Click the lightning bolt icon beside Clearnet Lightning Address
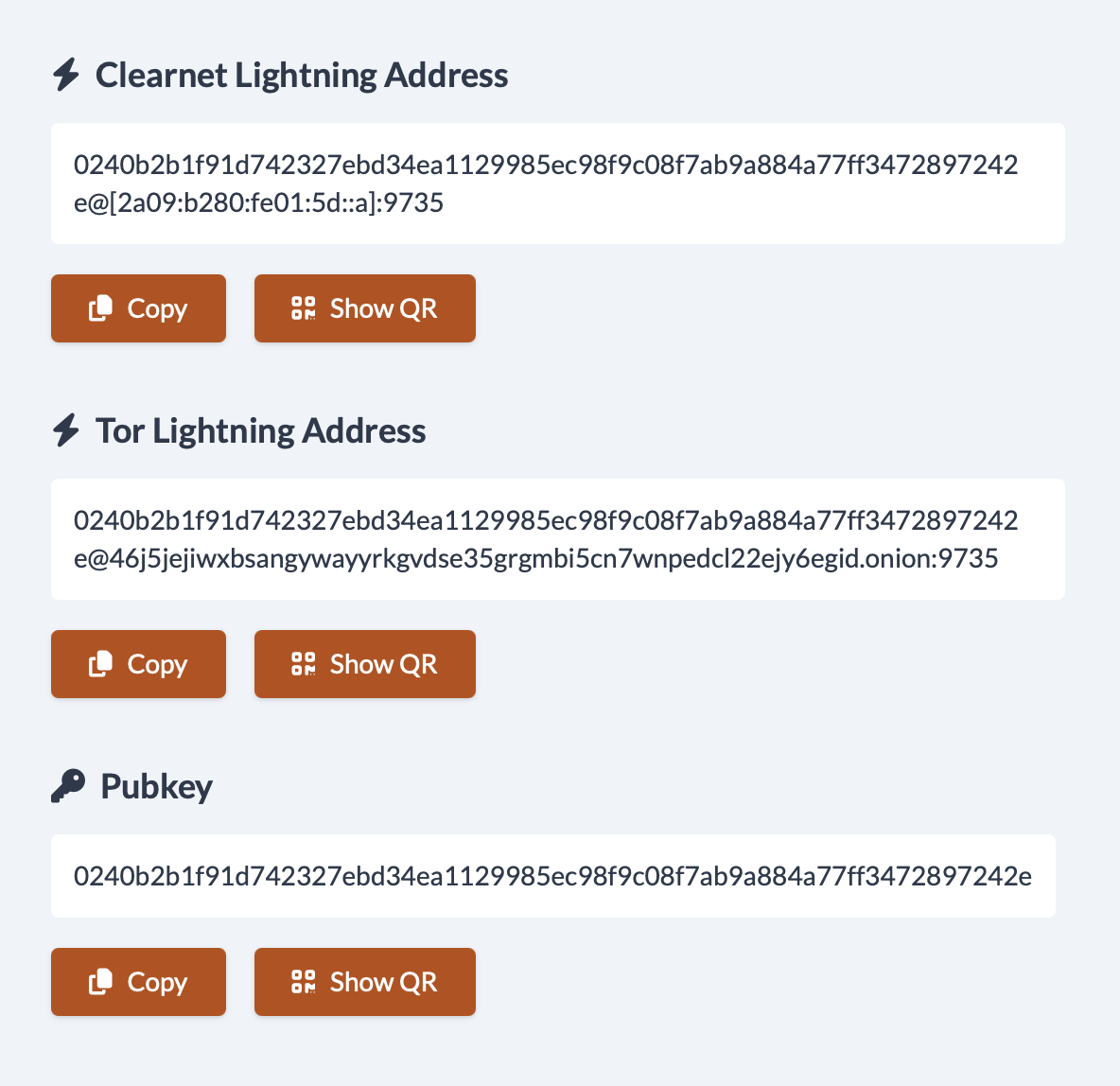This screenshot has width=1120, height=1086. 66,75
